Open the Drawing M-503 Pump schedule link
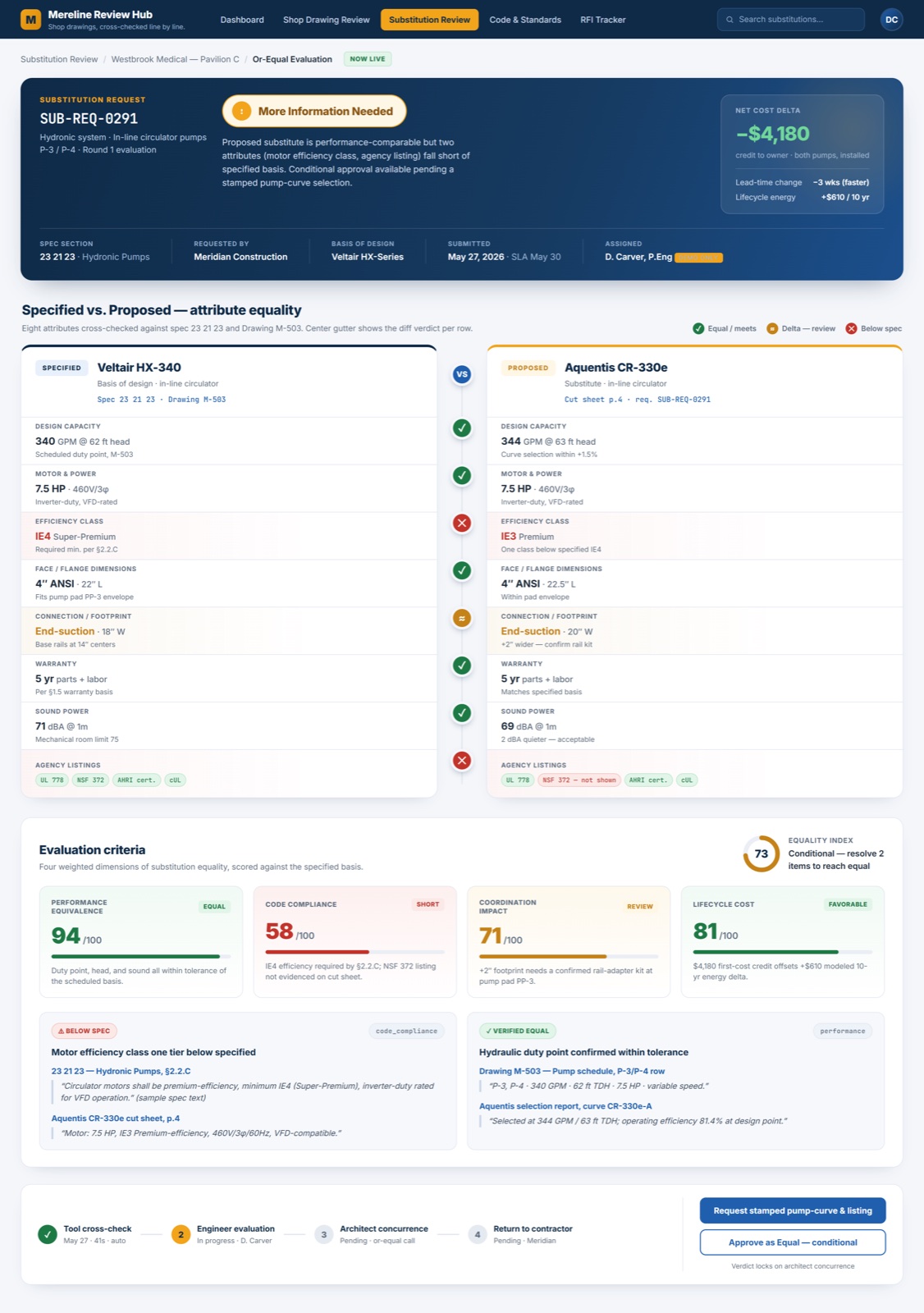Viewport: 924px width, 1313px height. 572,1071
